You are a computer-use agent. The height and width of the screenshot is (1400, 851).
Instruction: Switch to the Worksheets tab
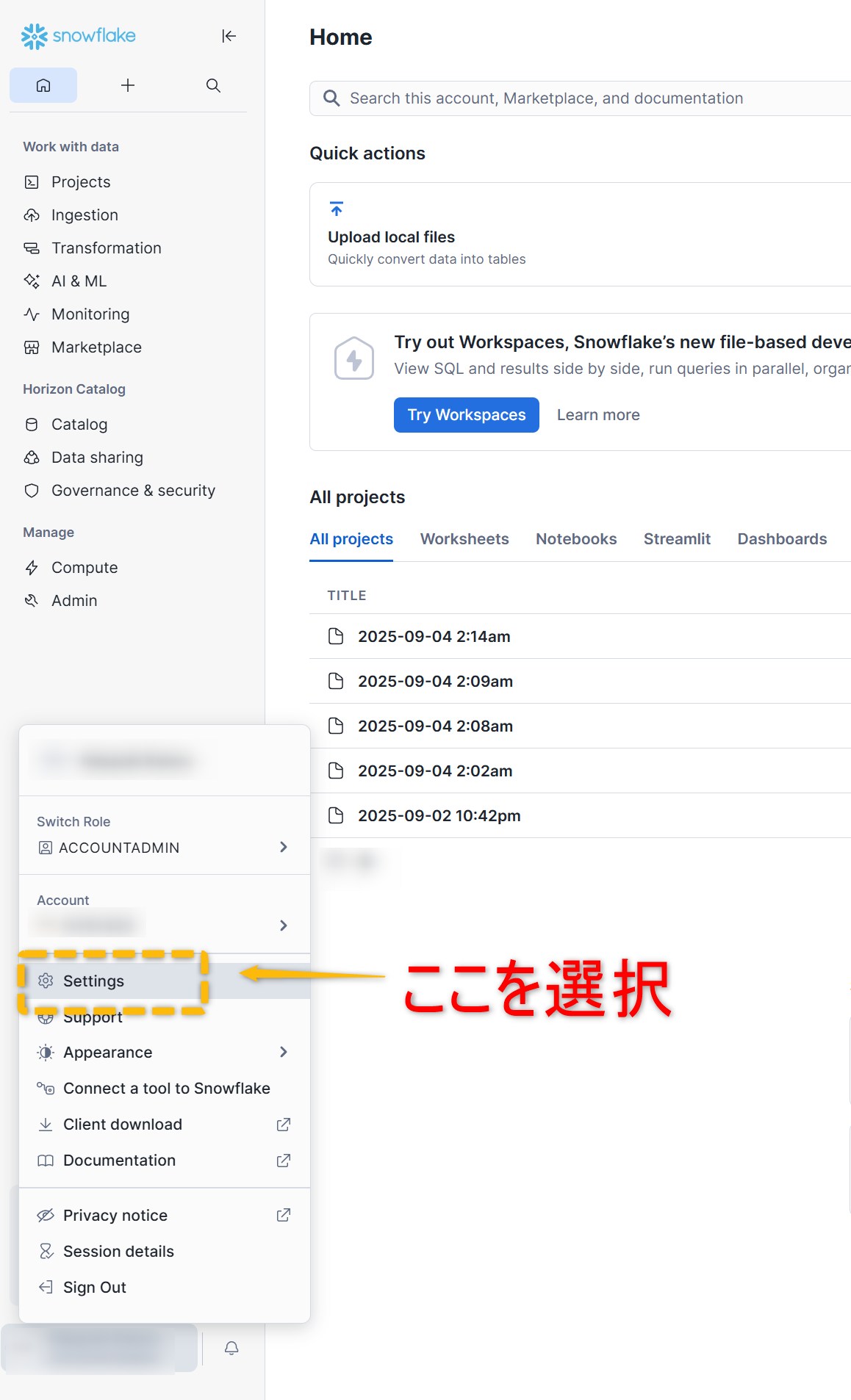[x=464, y=539]
